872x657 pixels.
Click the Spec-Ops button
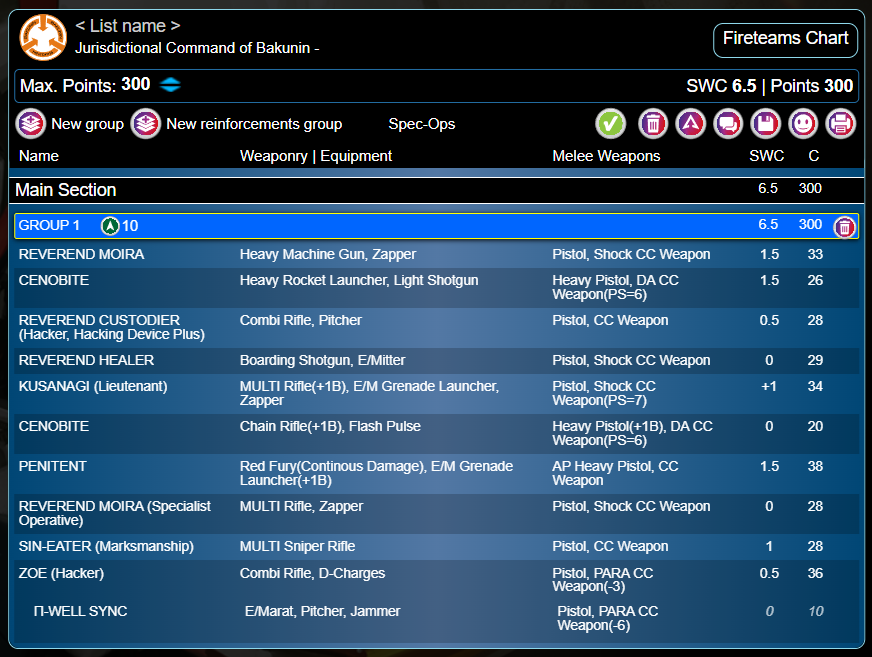coord(422,124)
